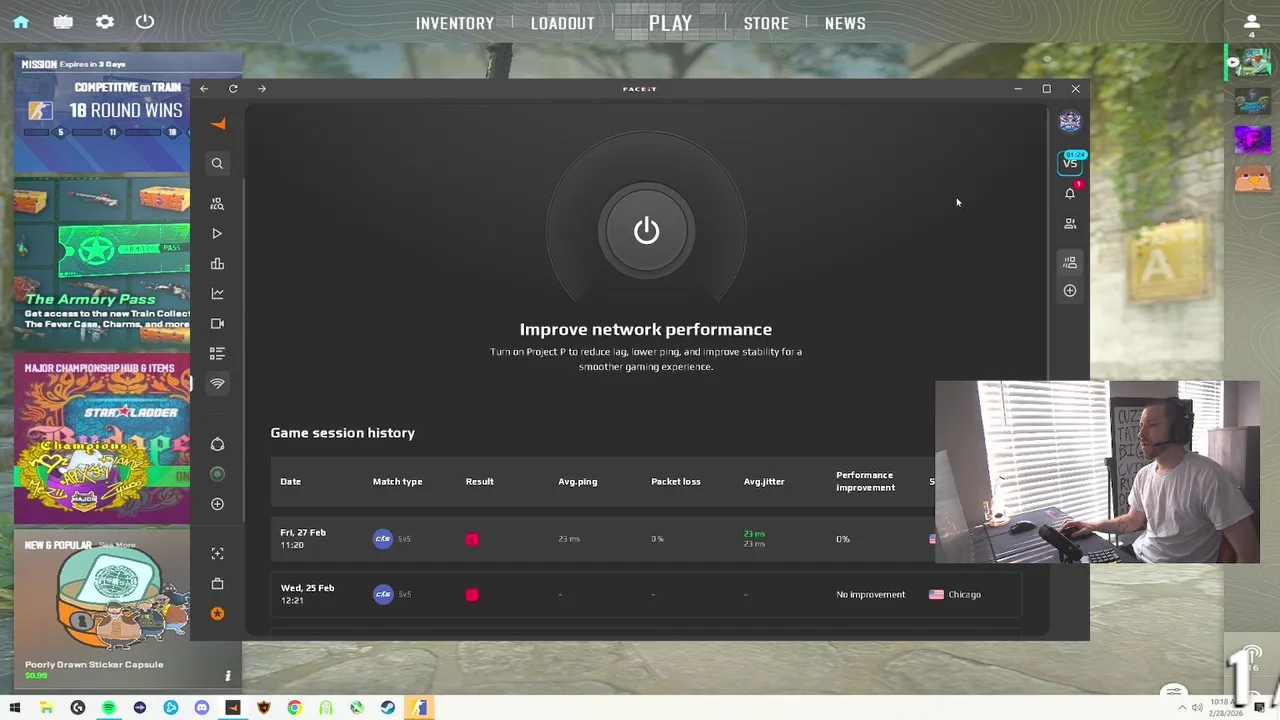This screenshot has height=720, width=1280.
Task: Go back in the FACEIT window
Action: click(x=204, y=89)
